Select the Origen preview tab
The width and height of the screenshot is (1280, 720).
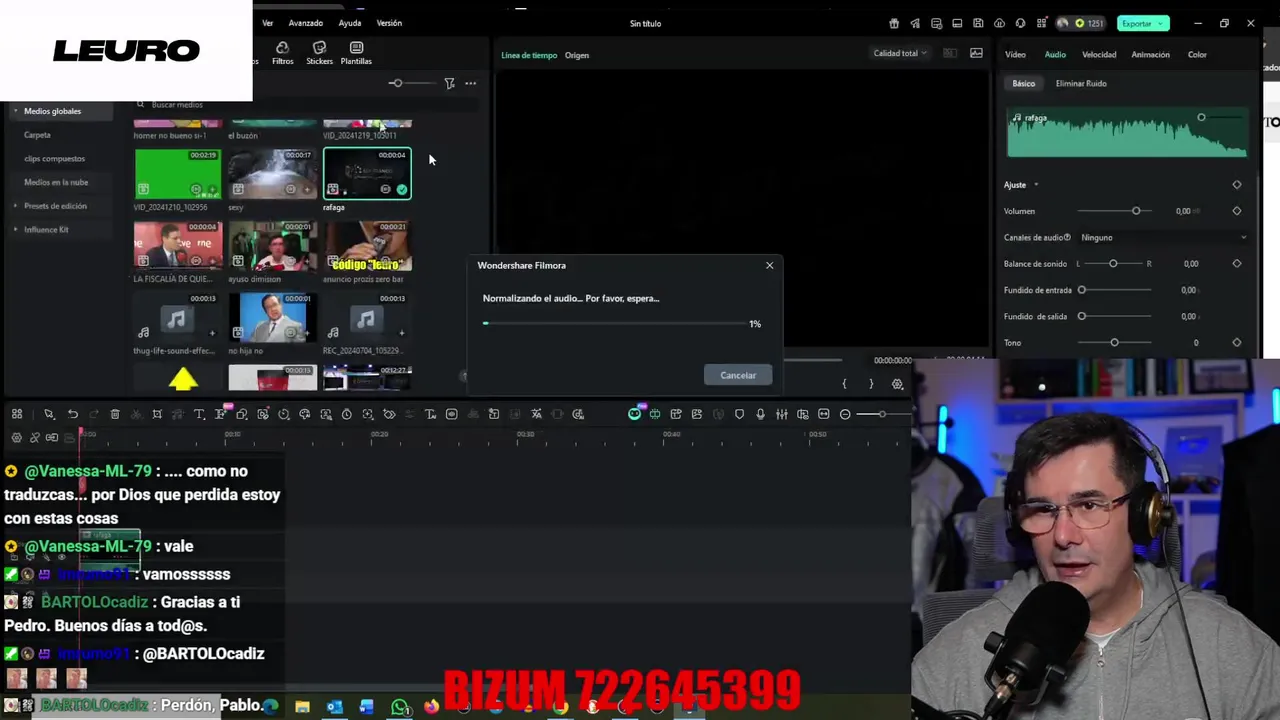tap(577, 55)
